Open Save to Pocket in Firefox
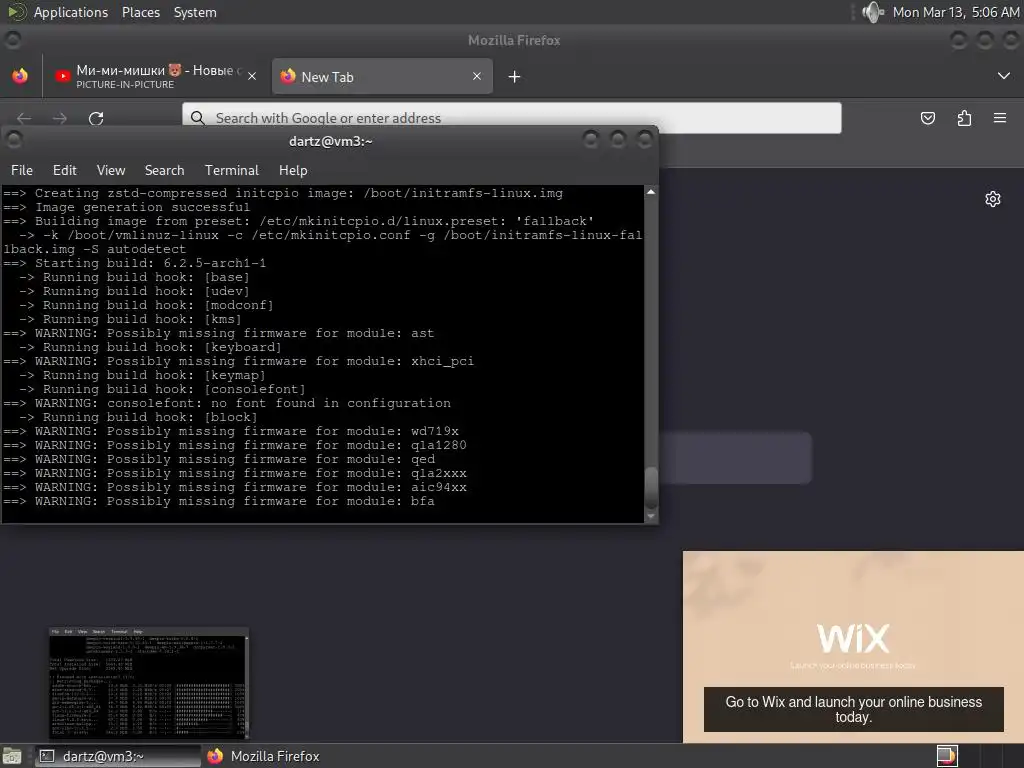Viewport: 1024px width, 768px height. (927, 118)
